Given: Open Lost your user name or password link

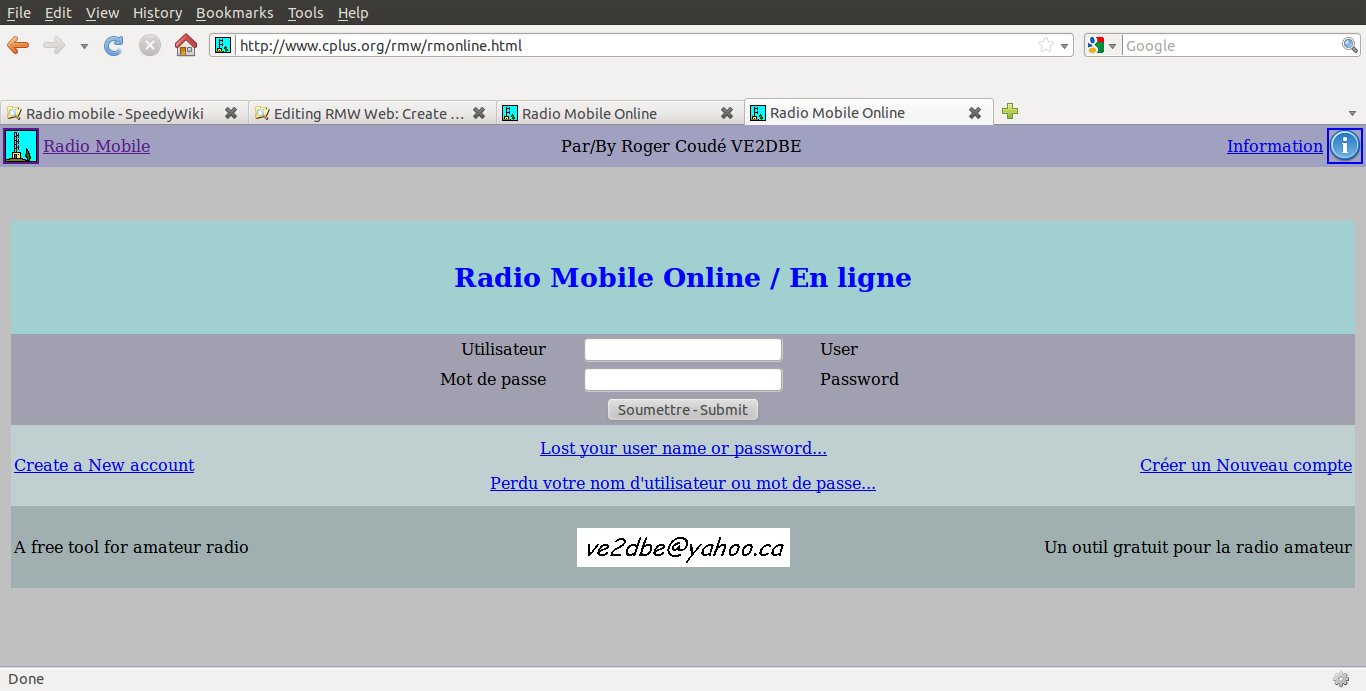Looking at the screenshot, I should (683, 448).
